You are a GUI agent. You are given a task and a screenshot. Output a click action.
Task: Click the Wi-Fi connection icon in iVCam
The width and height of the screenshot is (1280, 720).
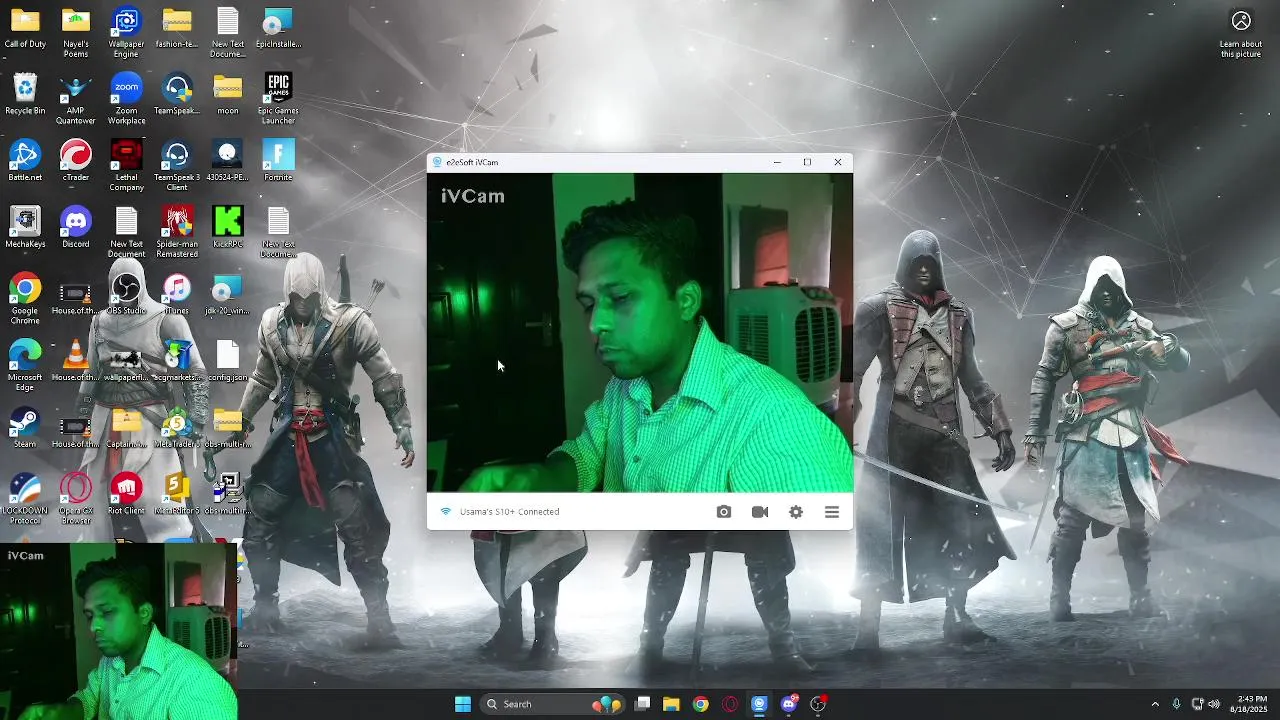click(x=446, y=512)
